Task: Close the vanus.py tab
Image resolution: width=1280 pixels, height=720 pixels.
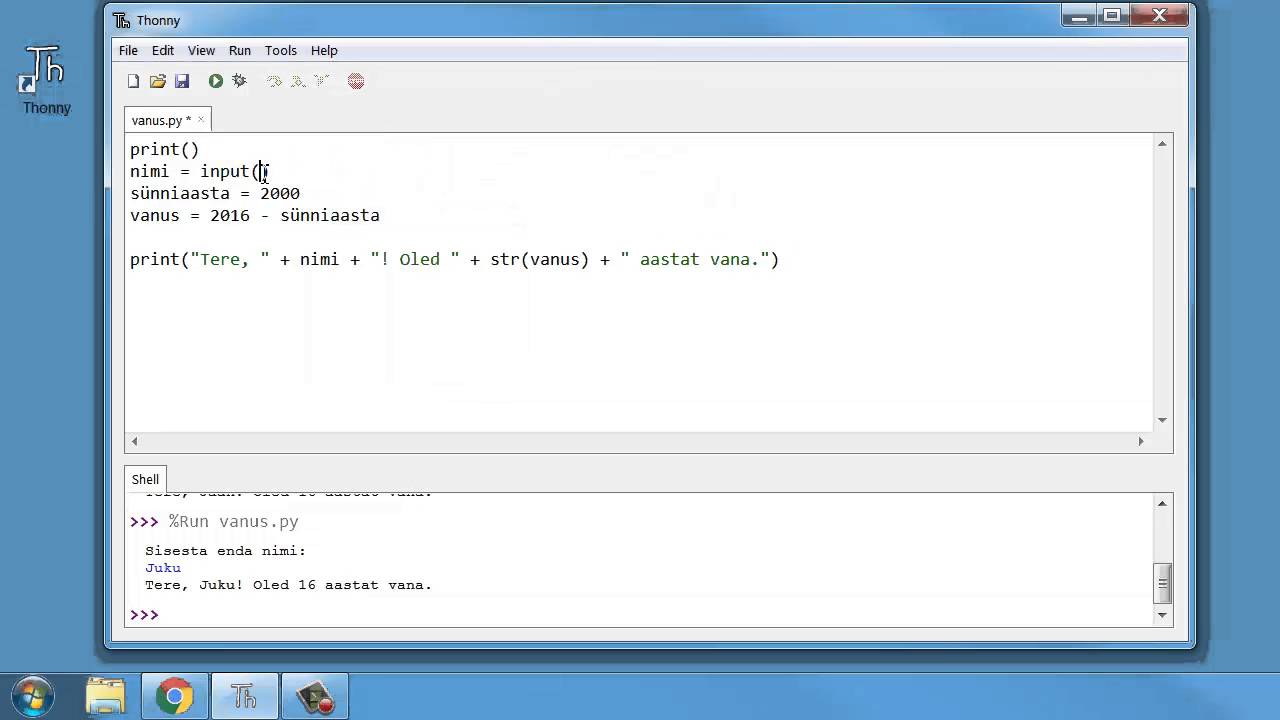Action: (200, 119)
